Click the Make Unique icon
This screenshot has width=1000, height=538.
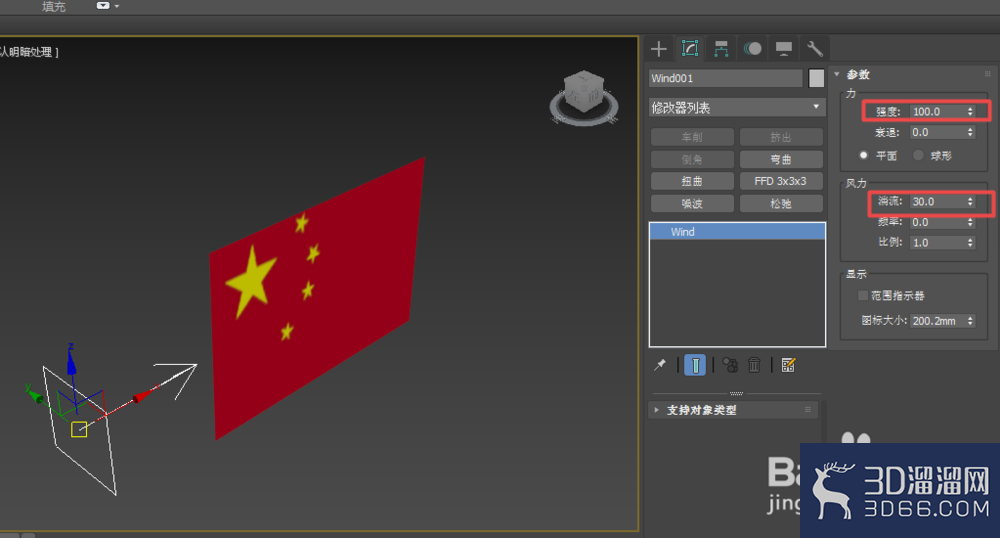(x=730, y=365)
